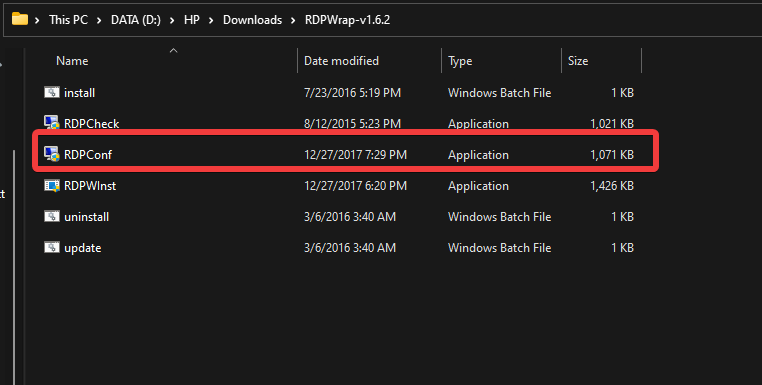762x385 pixels.
Task: Click the RDPConf application icon
Action: [x=52, y=154]
